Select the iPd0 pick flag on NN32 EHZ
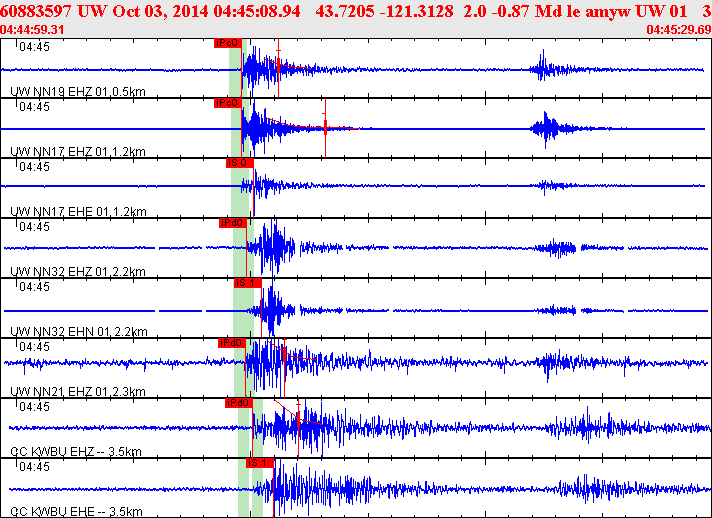 click(232, 223)
